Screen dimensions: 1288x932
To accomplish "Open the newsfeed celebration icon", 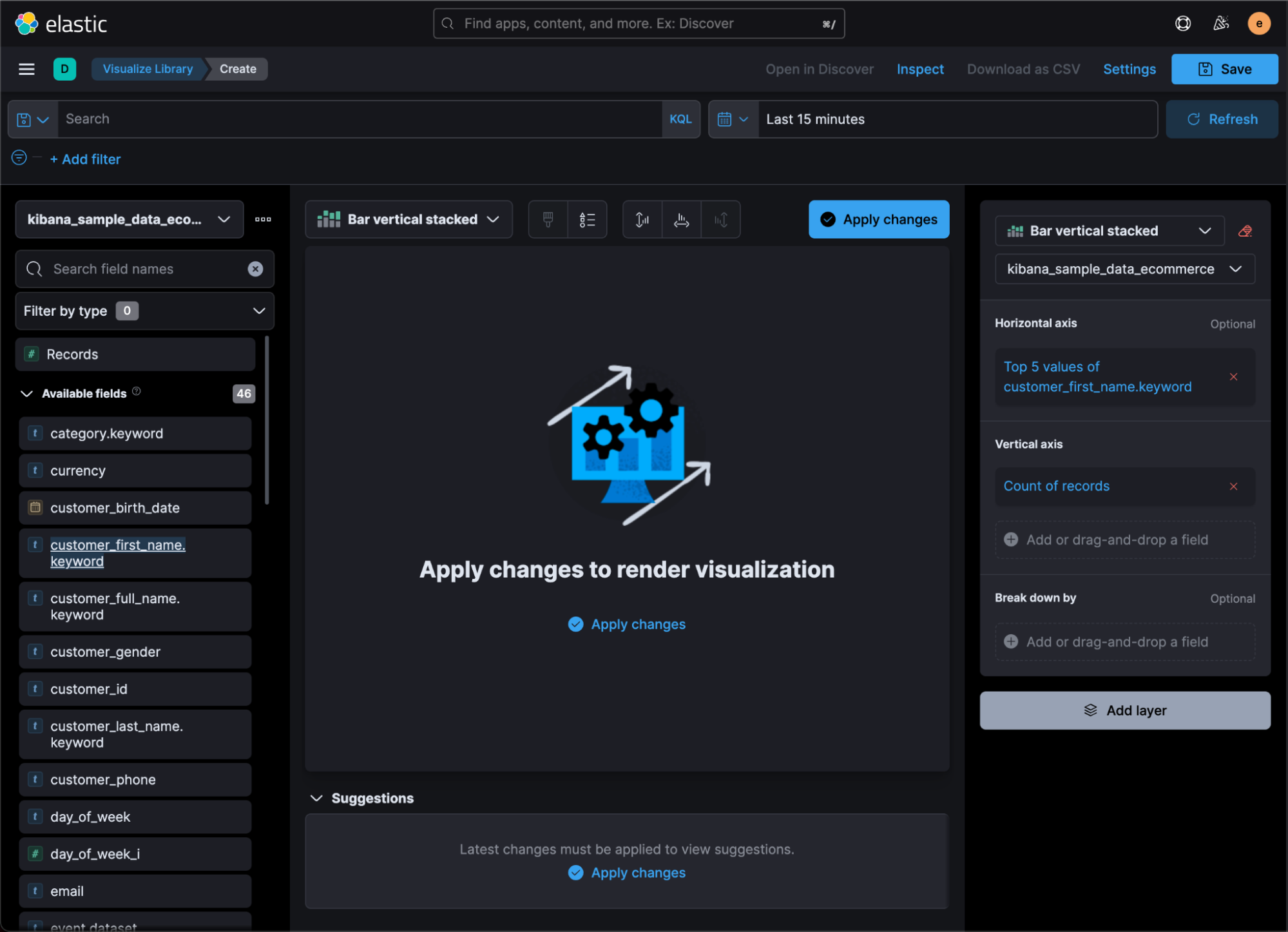I will point(1220,24).
